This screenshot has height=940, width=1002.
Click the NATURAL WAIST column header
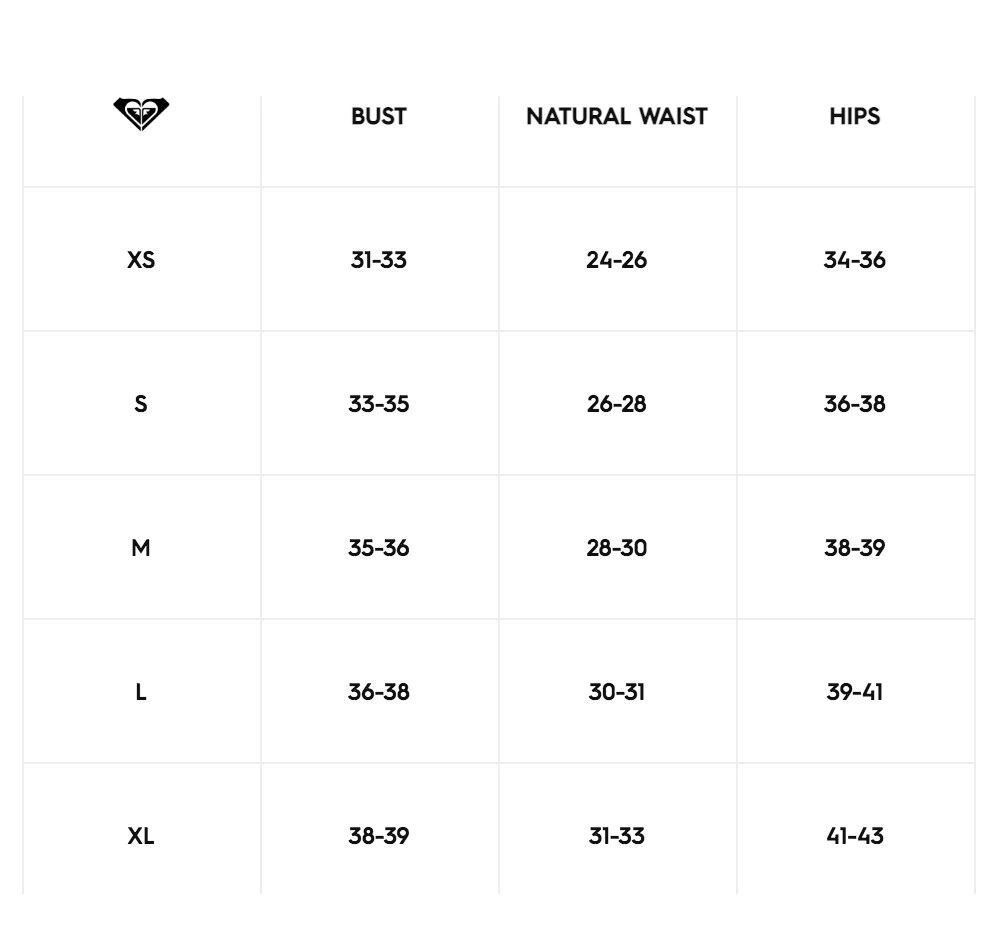617,116
